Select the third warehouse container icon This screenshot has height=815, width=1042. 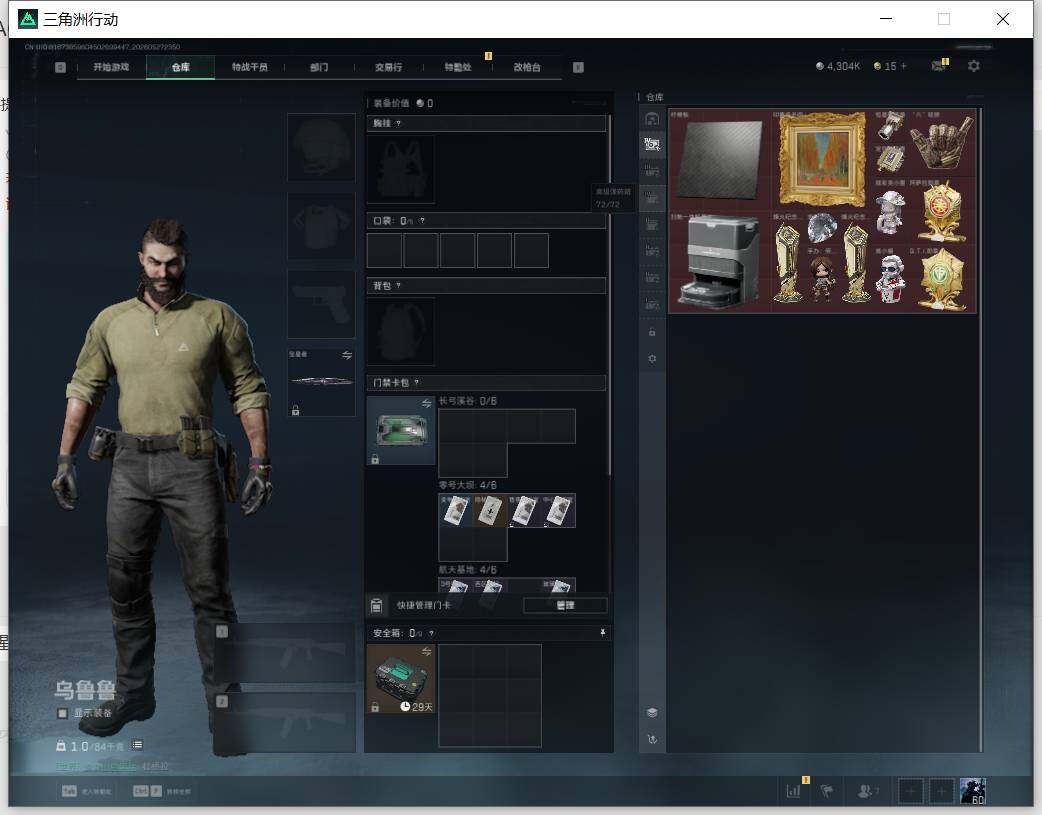[652, 172]
